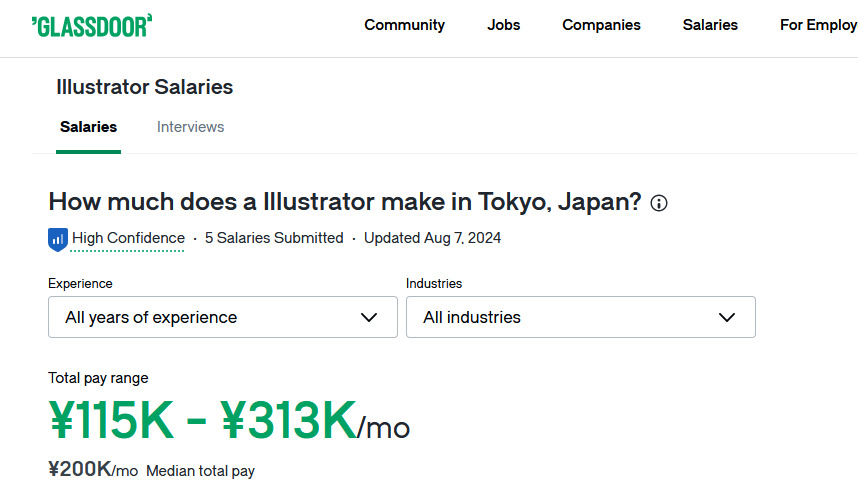The height and width of the screenshot is (499, 858).
Task: Click the Total pay range label
Action: pyautogui.click(x=98, y=378)
